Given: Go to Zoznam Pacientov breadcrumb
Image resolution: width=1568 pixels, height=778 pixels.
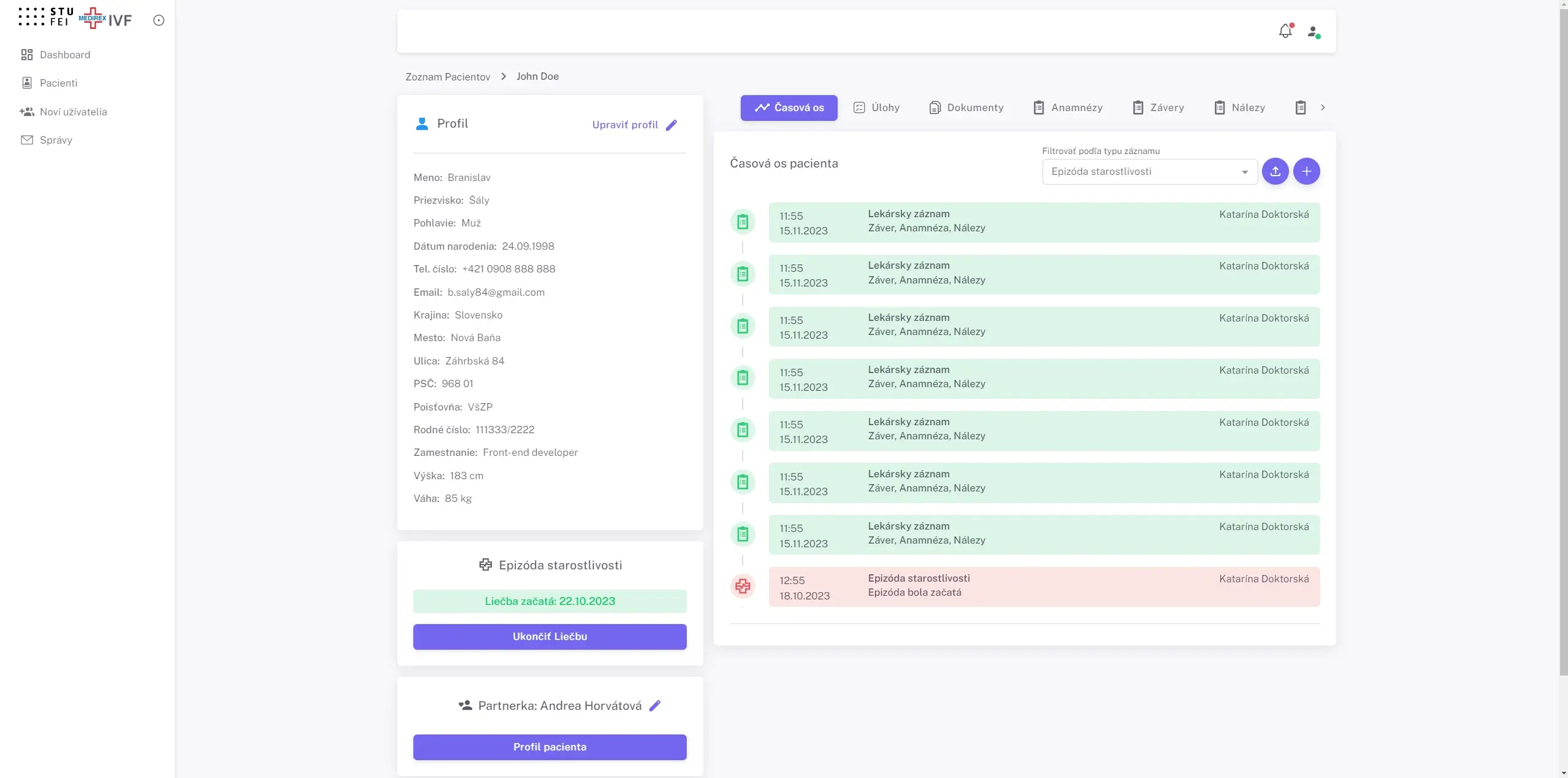Looking at the screenshot, I should pos(447,77).
